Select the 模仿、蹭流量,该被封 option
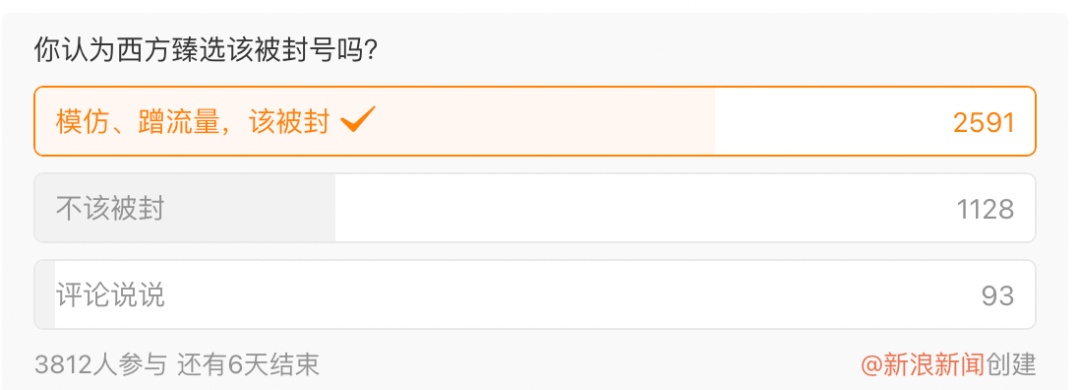This screenshot has width=1080, height=390. tap(534, 121)
